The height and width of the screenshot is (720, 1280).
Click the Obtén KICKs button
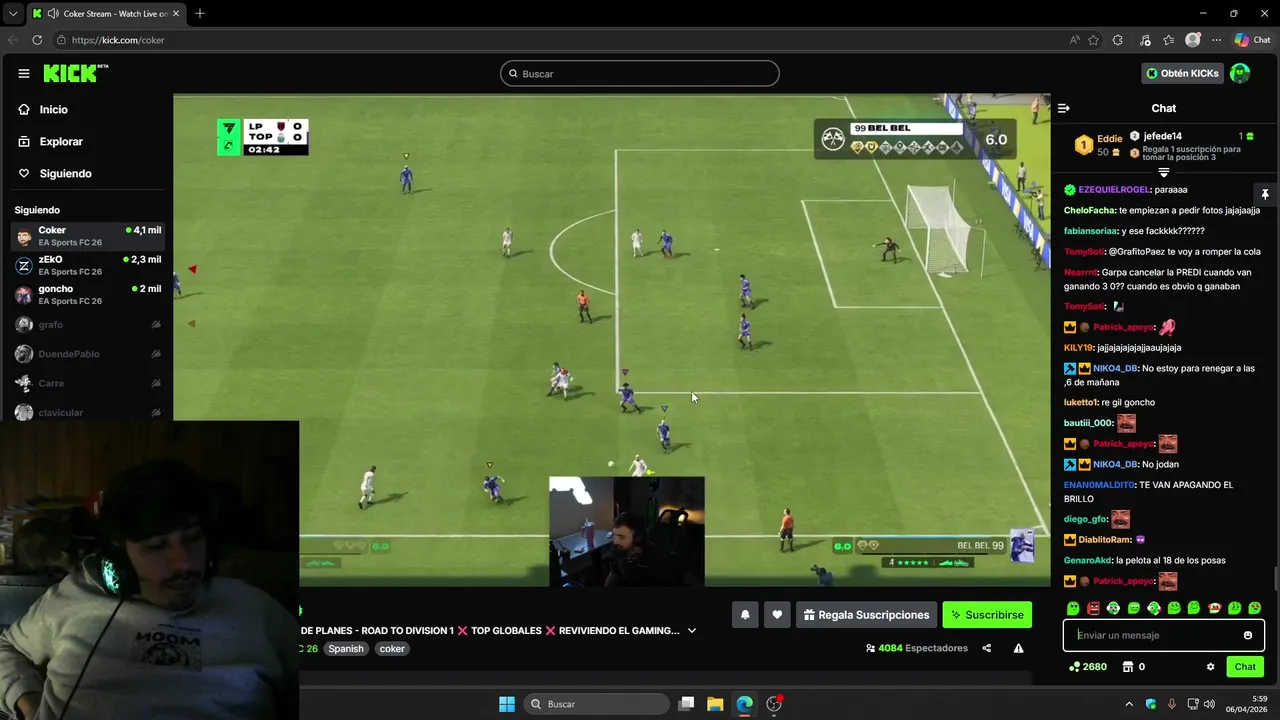click(x=1182, y=73)
